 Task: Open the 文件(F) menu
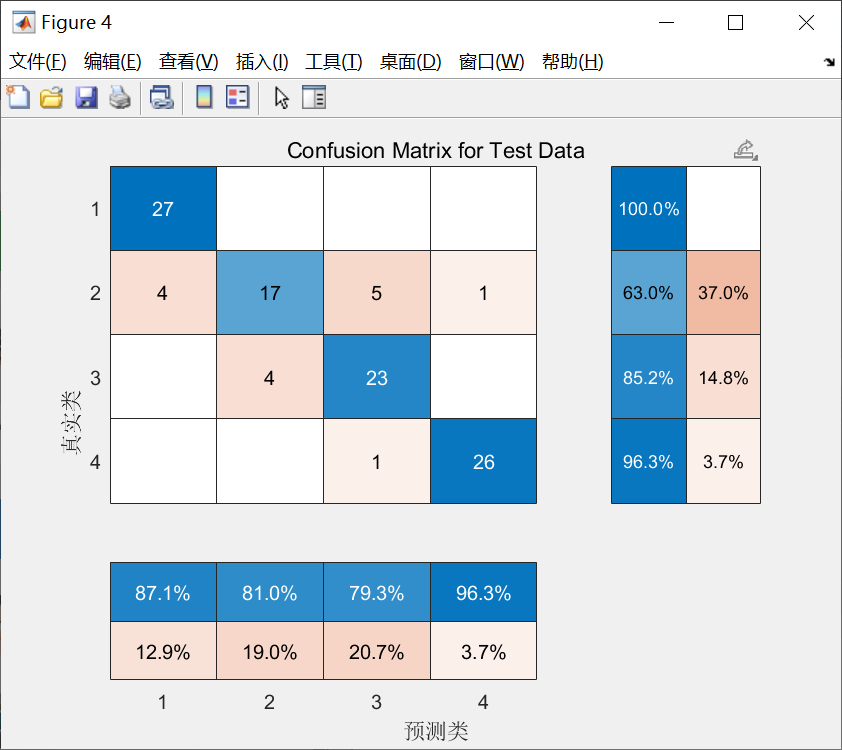38,62
